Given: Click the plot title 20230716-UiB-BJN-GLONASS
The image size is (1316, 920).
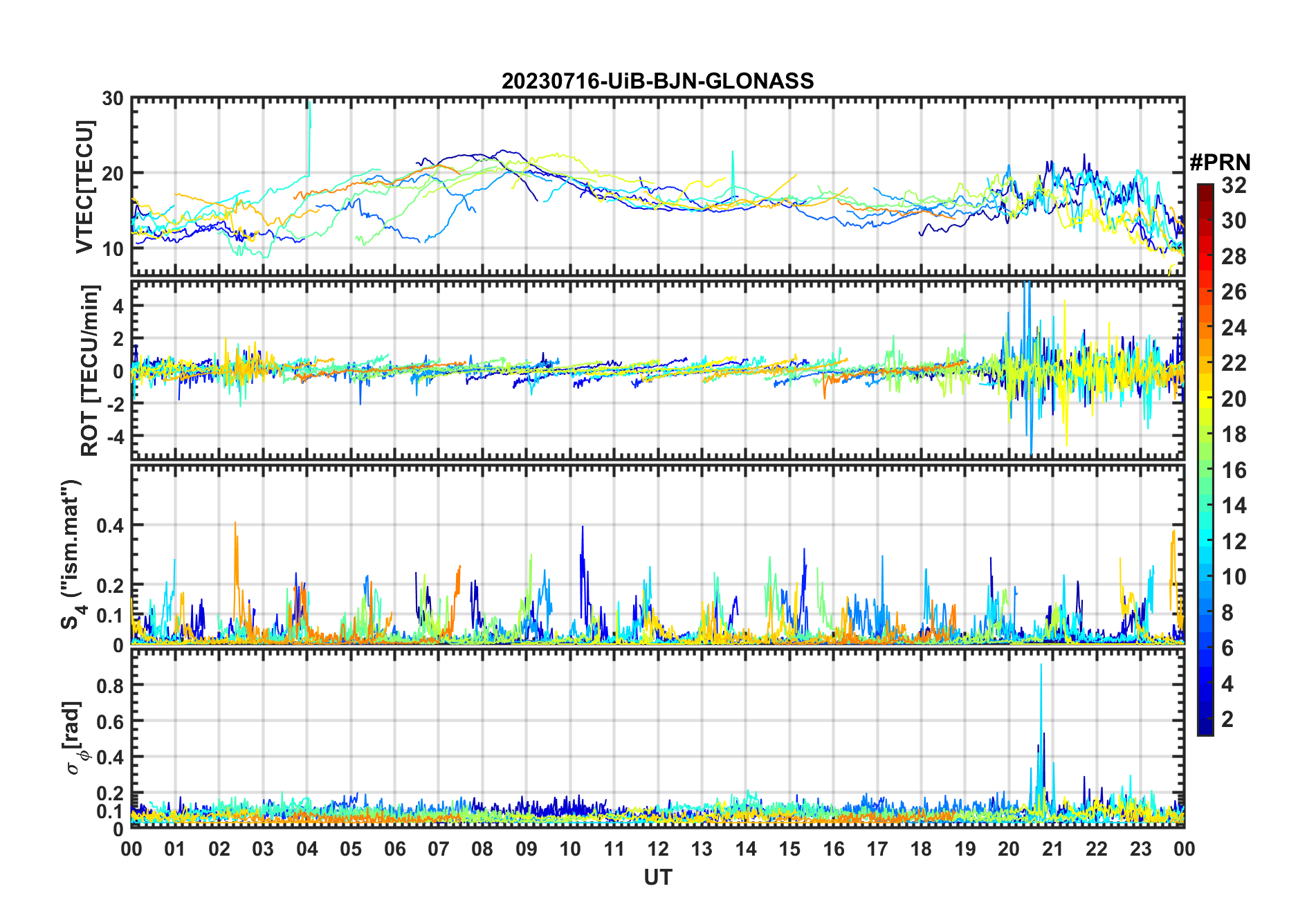Looking at the screenshot, I should click(657, 81).
